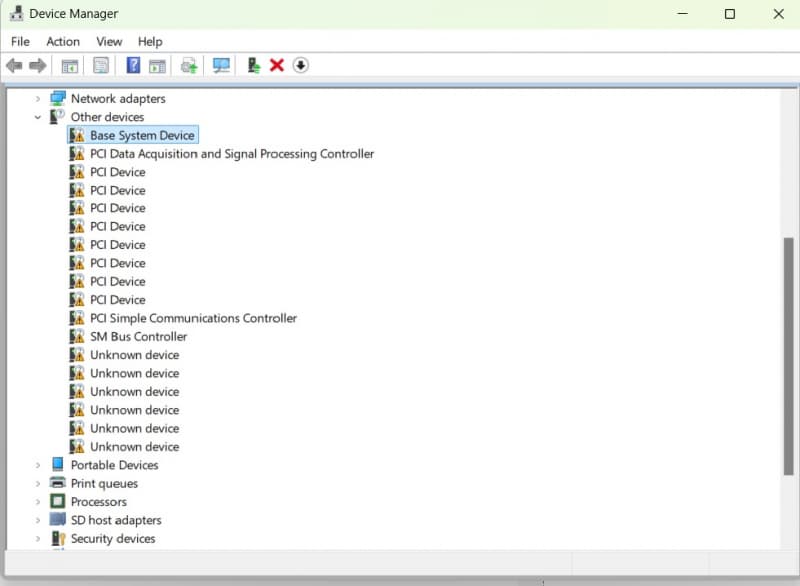Click the Forward arrow in the toolbar

point(38,66)
